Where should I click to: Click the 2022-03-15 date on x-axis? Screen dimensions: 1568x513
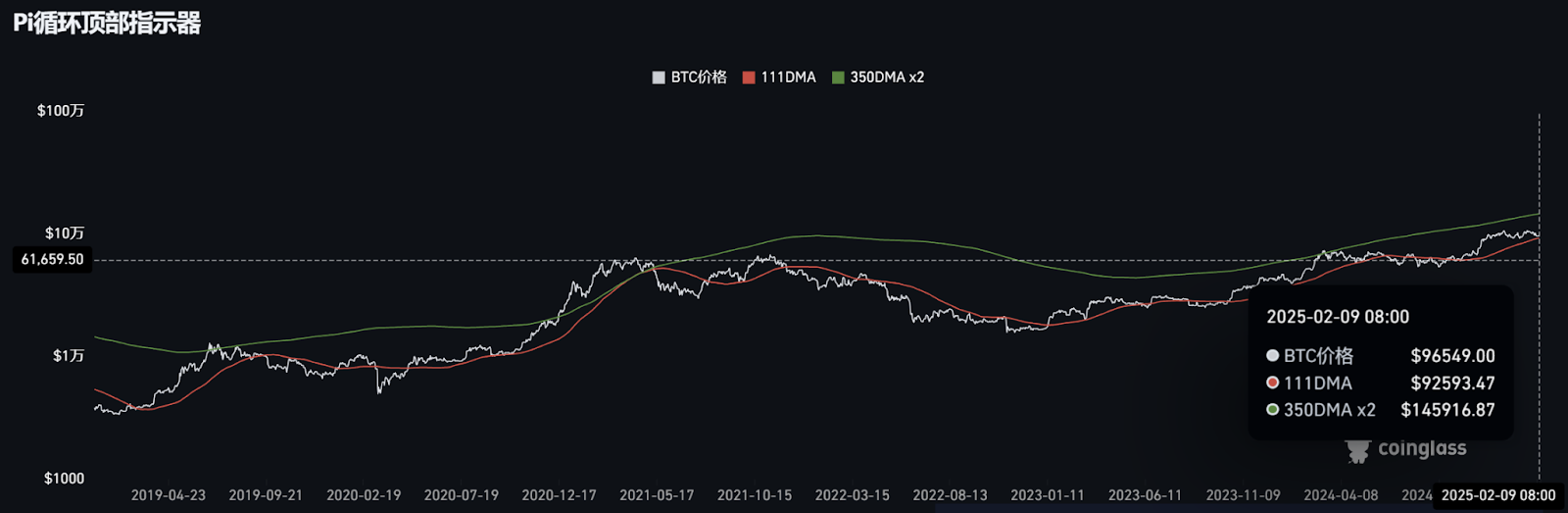853,495
